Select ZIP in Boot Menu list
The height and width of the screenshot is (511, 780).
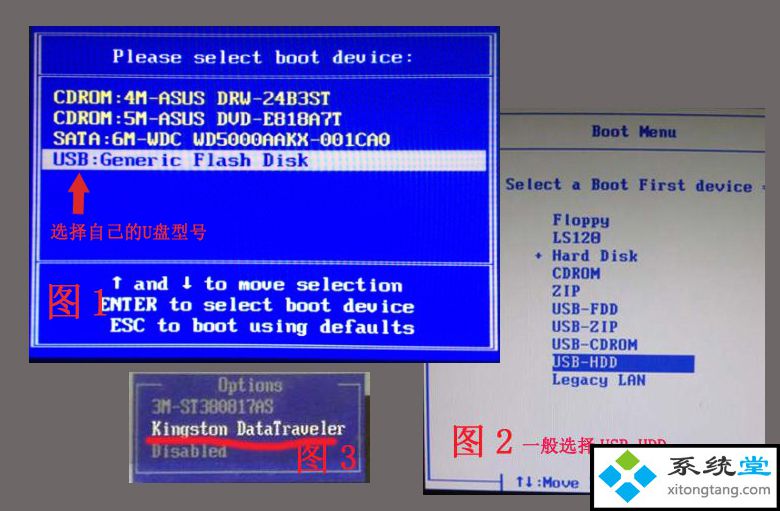(566, 291)
